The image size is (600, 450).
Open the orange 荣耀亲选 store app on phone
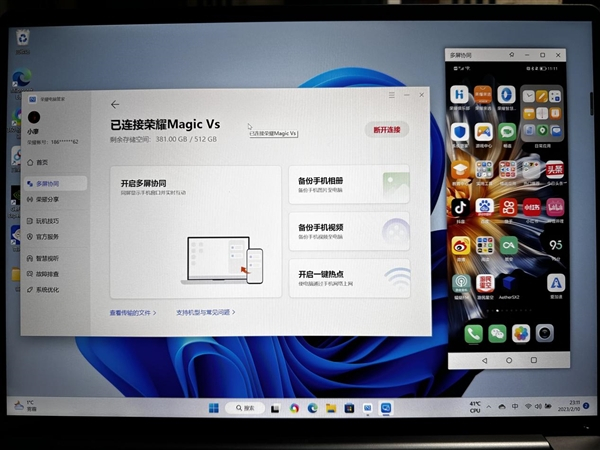[x=483, y=97]
